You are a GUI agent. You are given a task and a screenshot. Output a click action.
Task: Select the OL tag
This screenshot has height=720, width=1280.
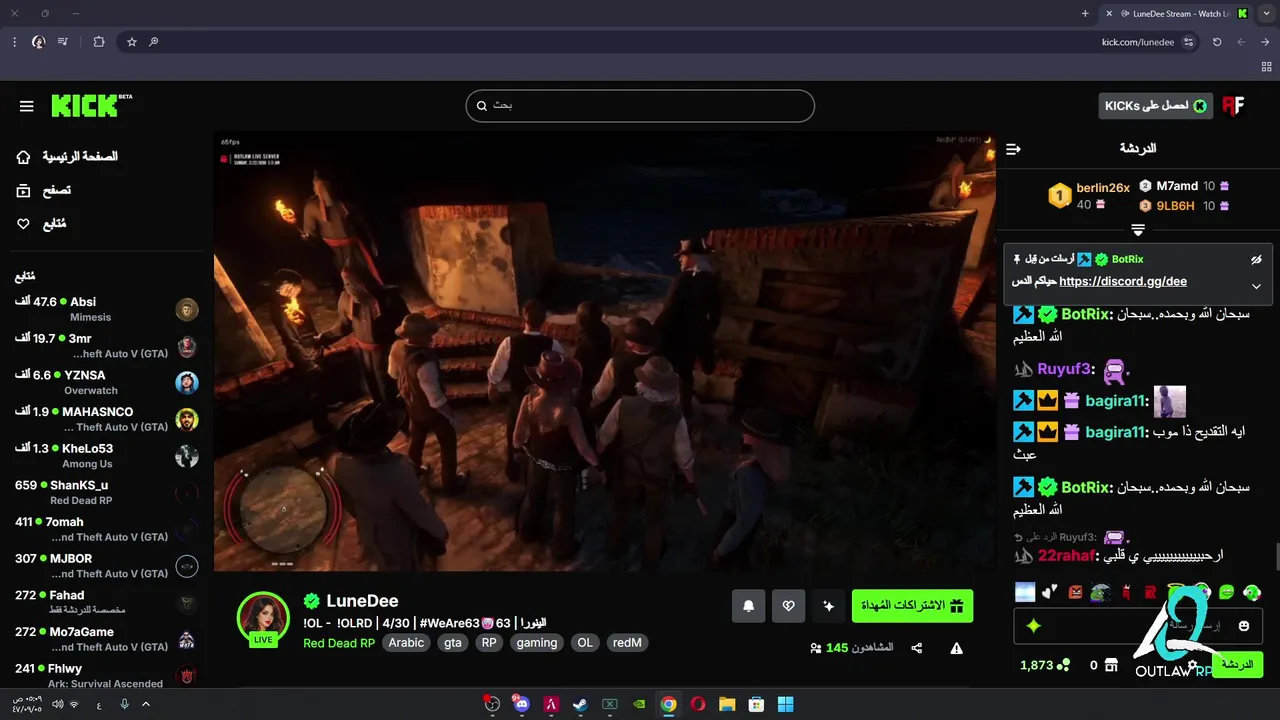(585, 643)
